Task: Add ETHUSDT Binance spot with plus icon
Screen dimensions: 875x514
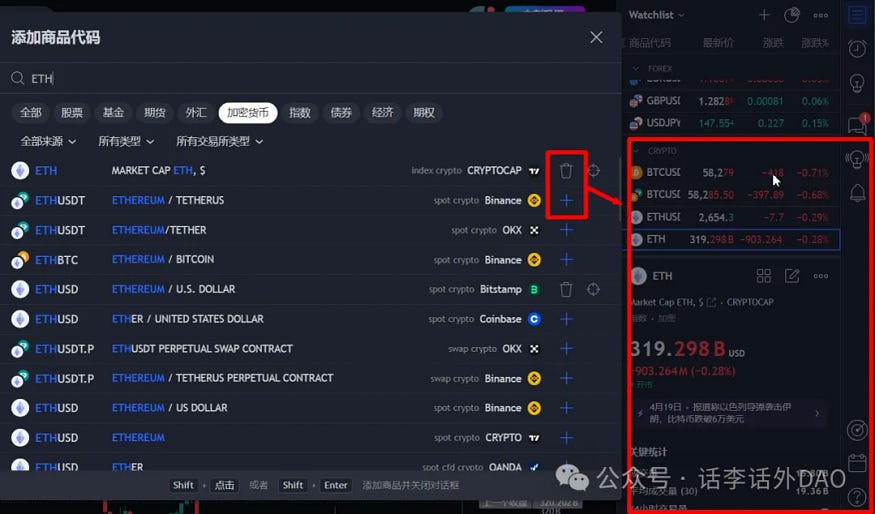Action: [566, 200]
